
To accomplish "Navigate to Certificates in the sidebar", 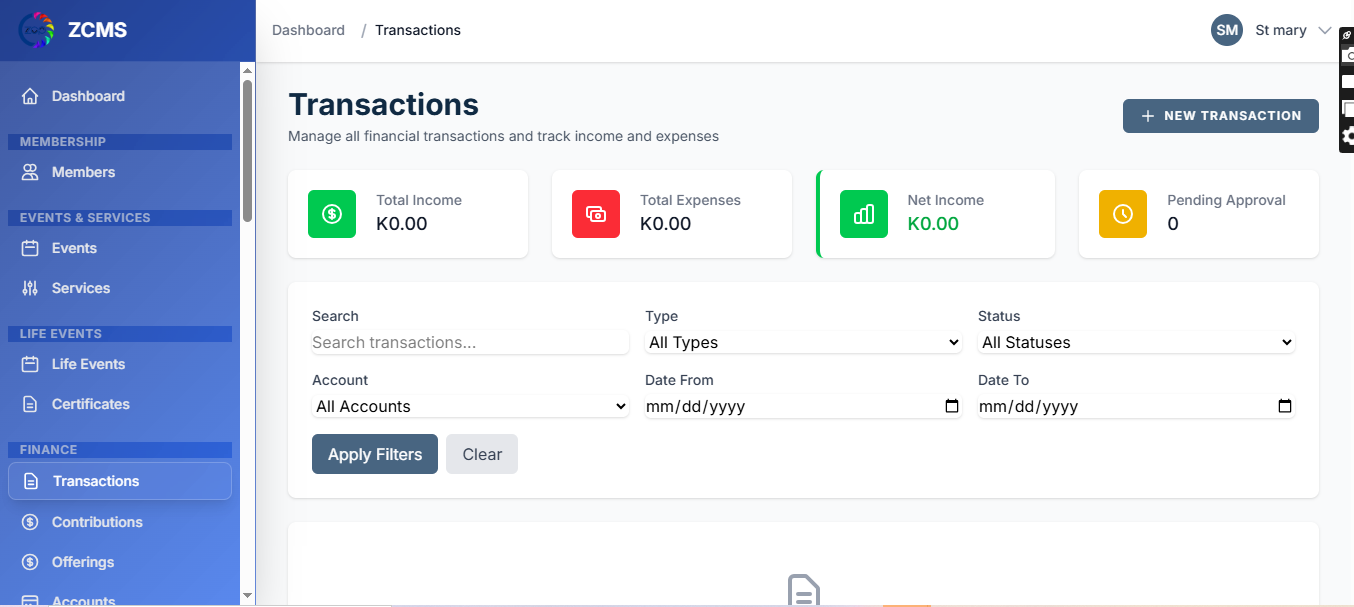I will click(90, 404).
